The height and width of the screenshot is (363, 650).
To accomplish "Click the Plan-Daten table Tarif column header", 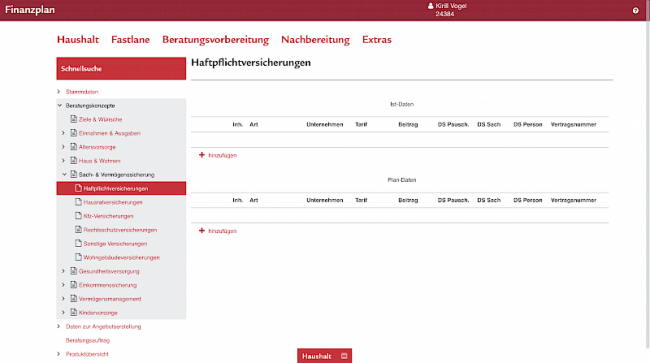I will pyautogui.click(x=361, y=200).
